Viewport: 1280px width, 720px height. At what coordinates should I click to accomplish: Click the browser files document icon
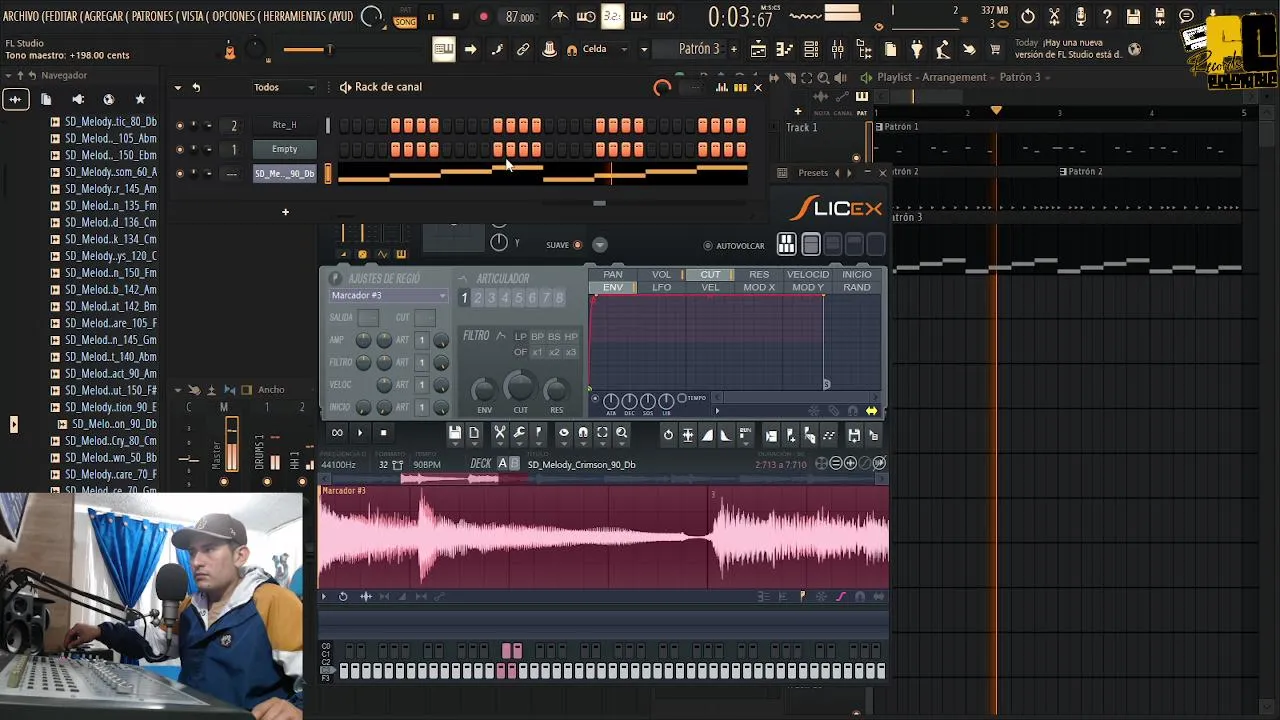click(x=46, y=99)
